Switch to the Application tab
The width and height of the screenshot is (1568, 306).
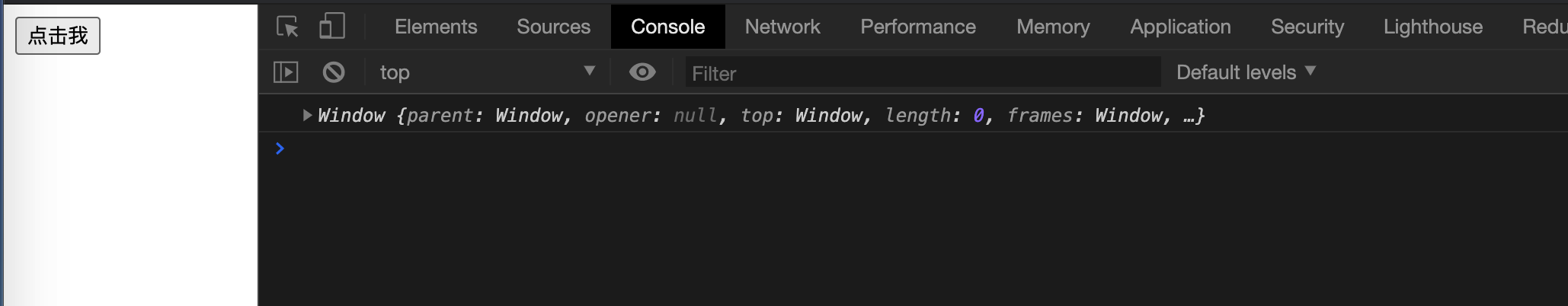(x=1180, y=27)
